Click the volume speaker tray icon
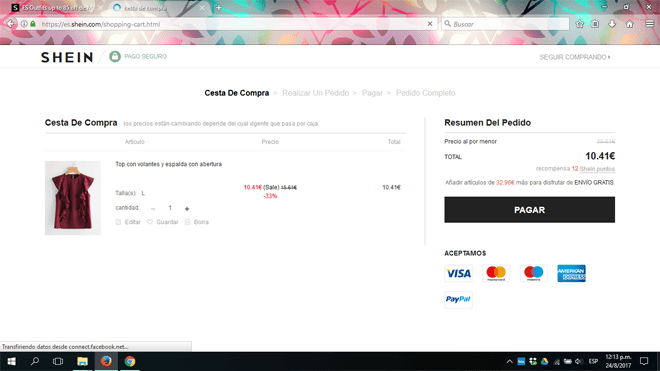 (x=579, y=361)
